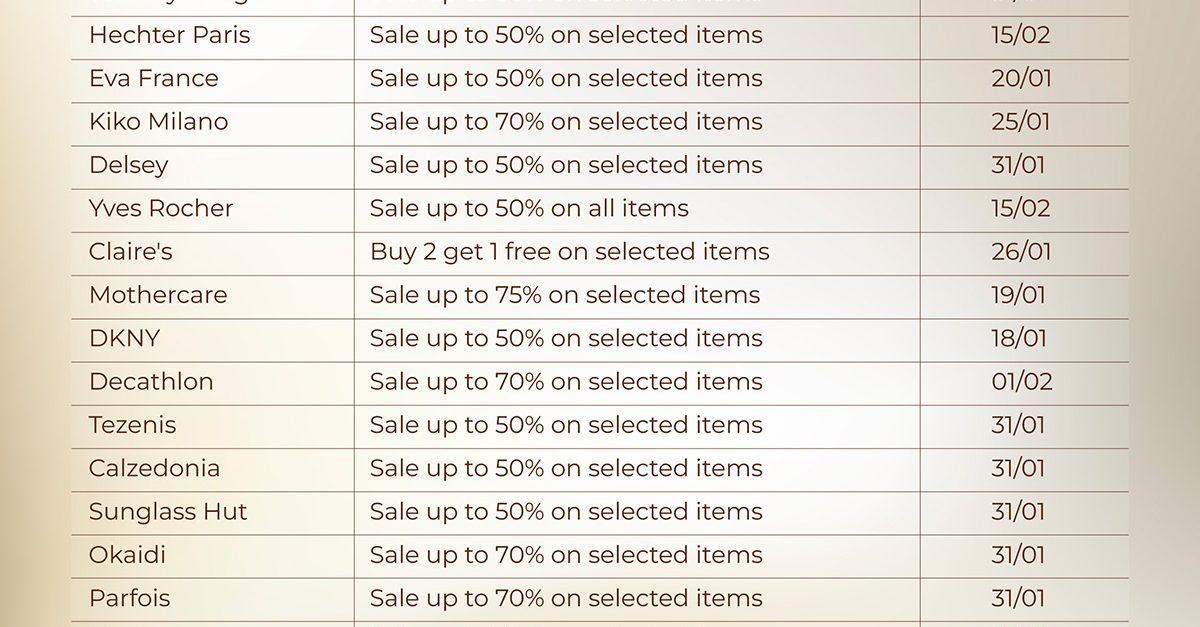
Task: Select the Tezenis brand cell
Action: coord(132,425)
